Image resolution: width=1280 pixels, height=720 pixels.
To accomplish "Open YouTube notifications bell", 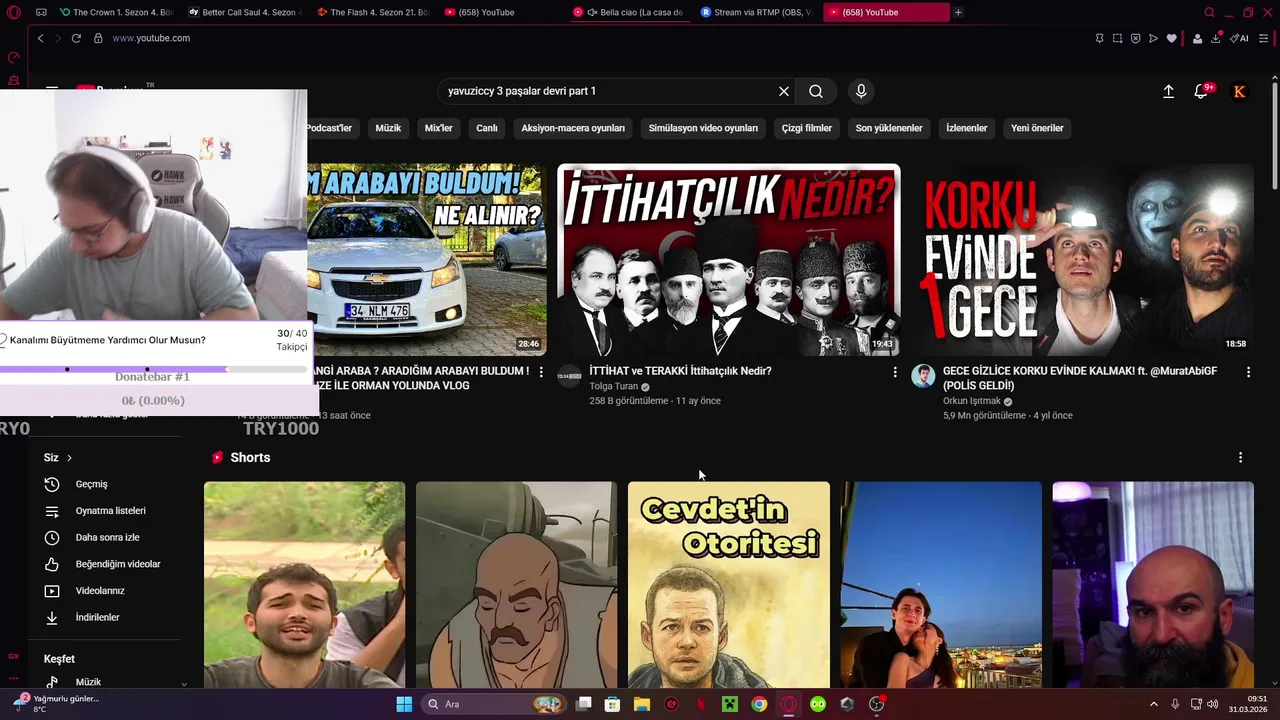I will (1201, 91).
